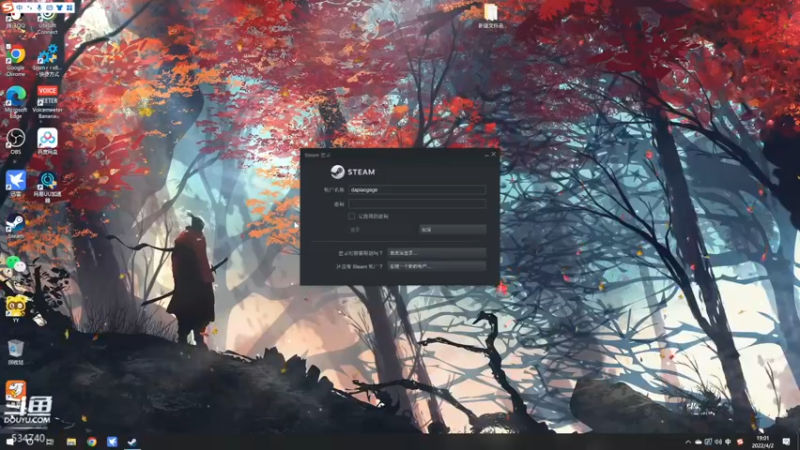Click the skin shirt icon in Sogou toolbar
Viewport: 800px width, 450px height.
coord(59,8)
